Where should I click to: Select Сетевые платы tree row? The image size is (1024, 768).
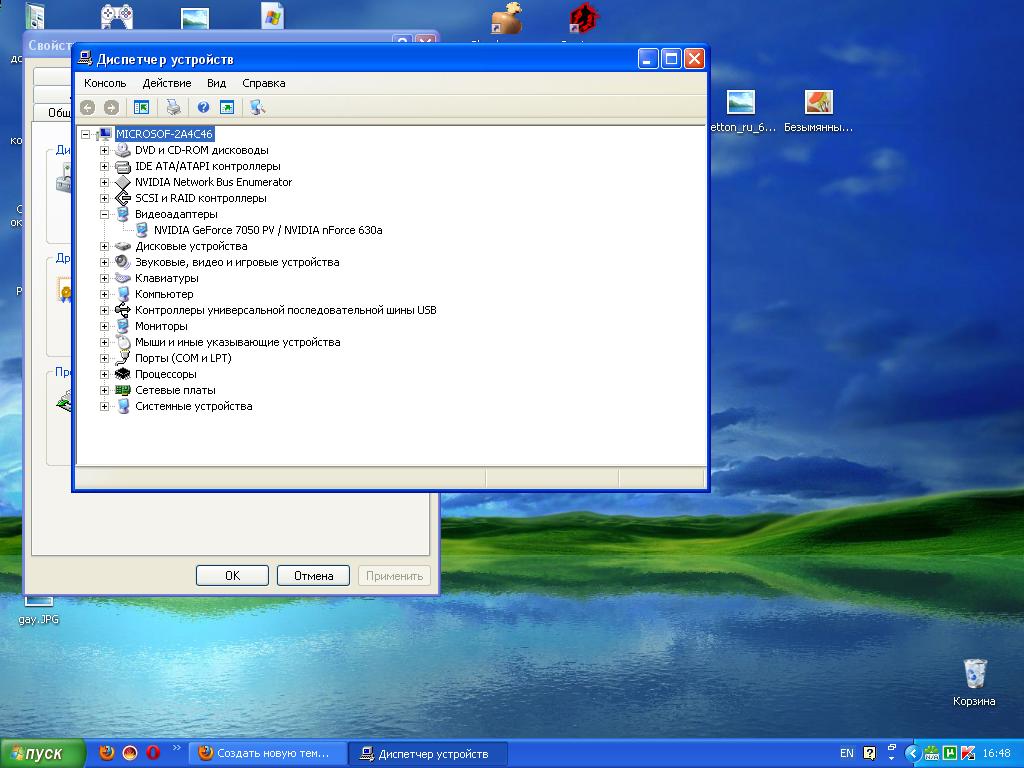coord(175,390)
